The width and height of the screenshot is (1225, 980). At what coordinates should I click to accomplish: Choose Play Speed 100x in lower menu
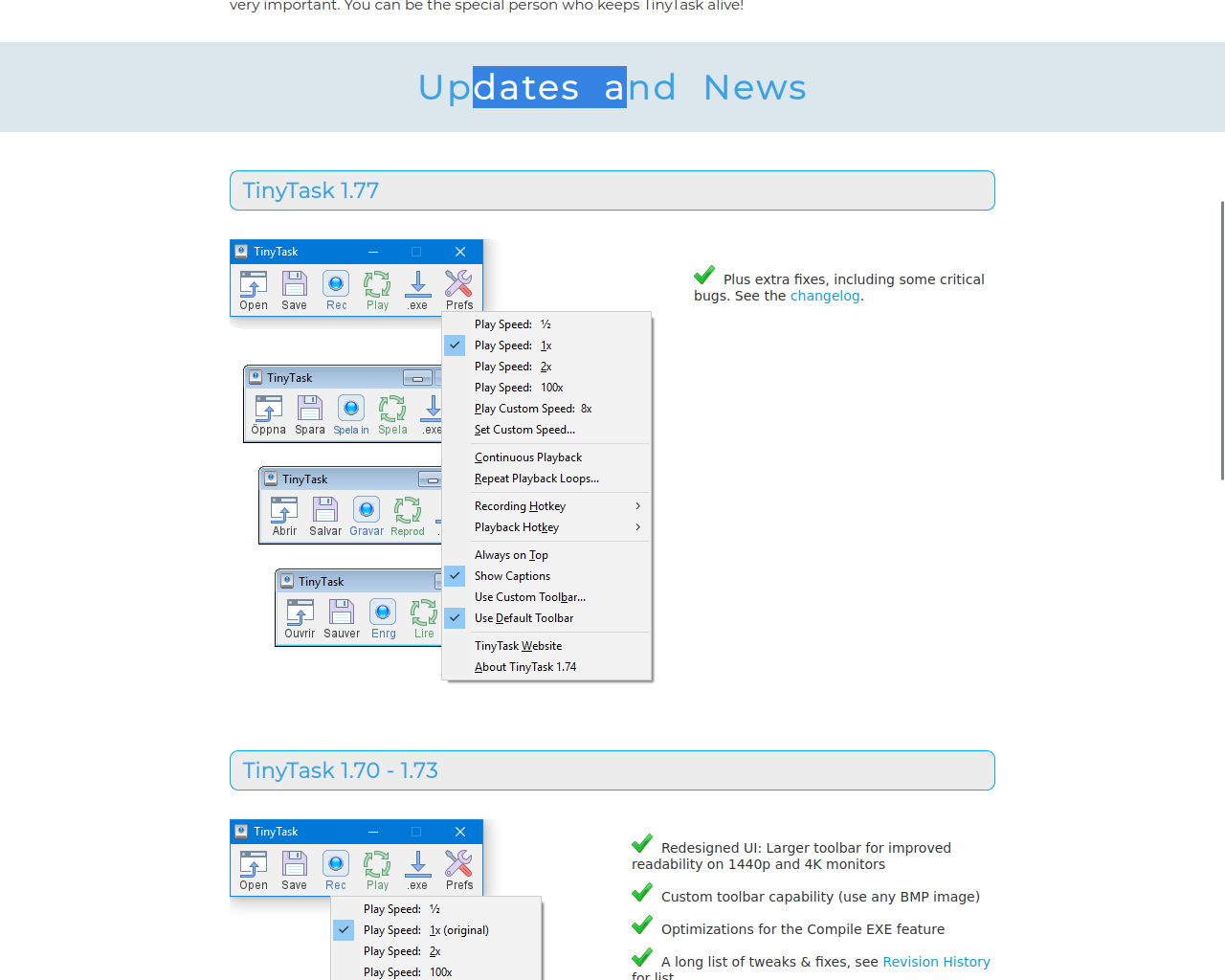tap(436, 971)
